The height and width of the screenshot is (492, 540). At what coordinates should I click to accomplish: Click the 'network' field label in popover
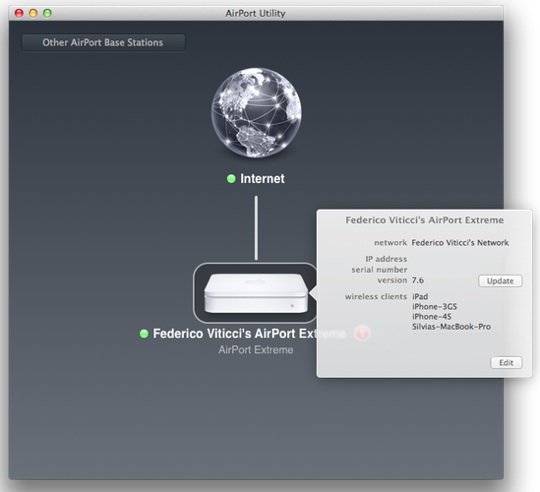click(391, 243)
